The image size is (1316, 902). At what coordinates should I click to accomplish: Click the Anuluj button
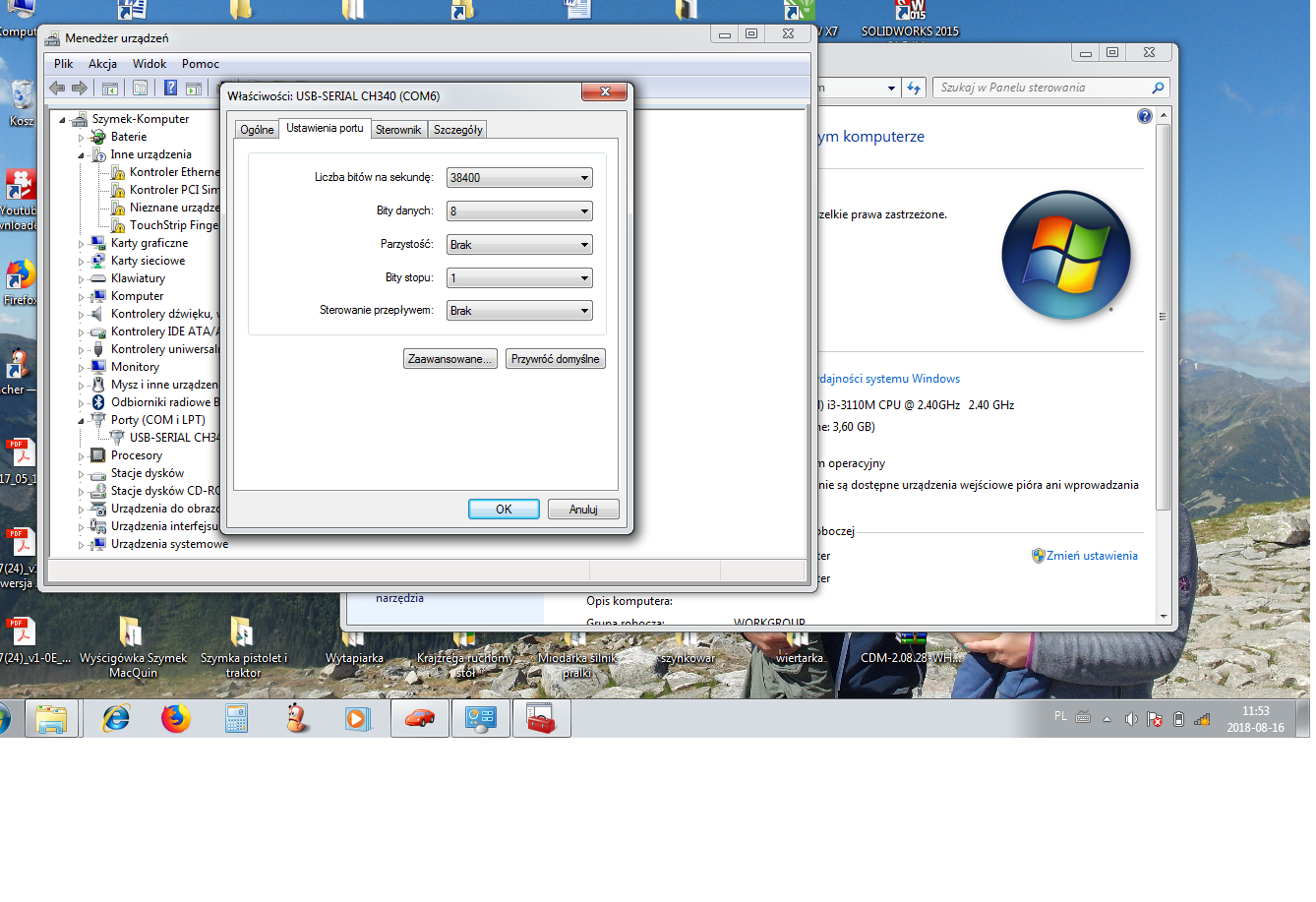tap(583, 509)
